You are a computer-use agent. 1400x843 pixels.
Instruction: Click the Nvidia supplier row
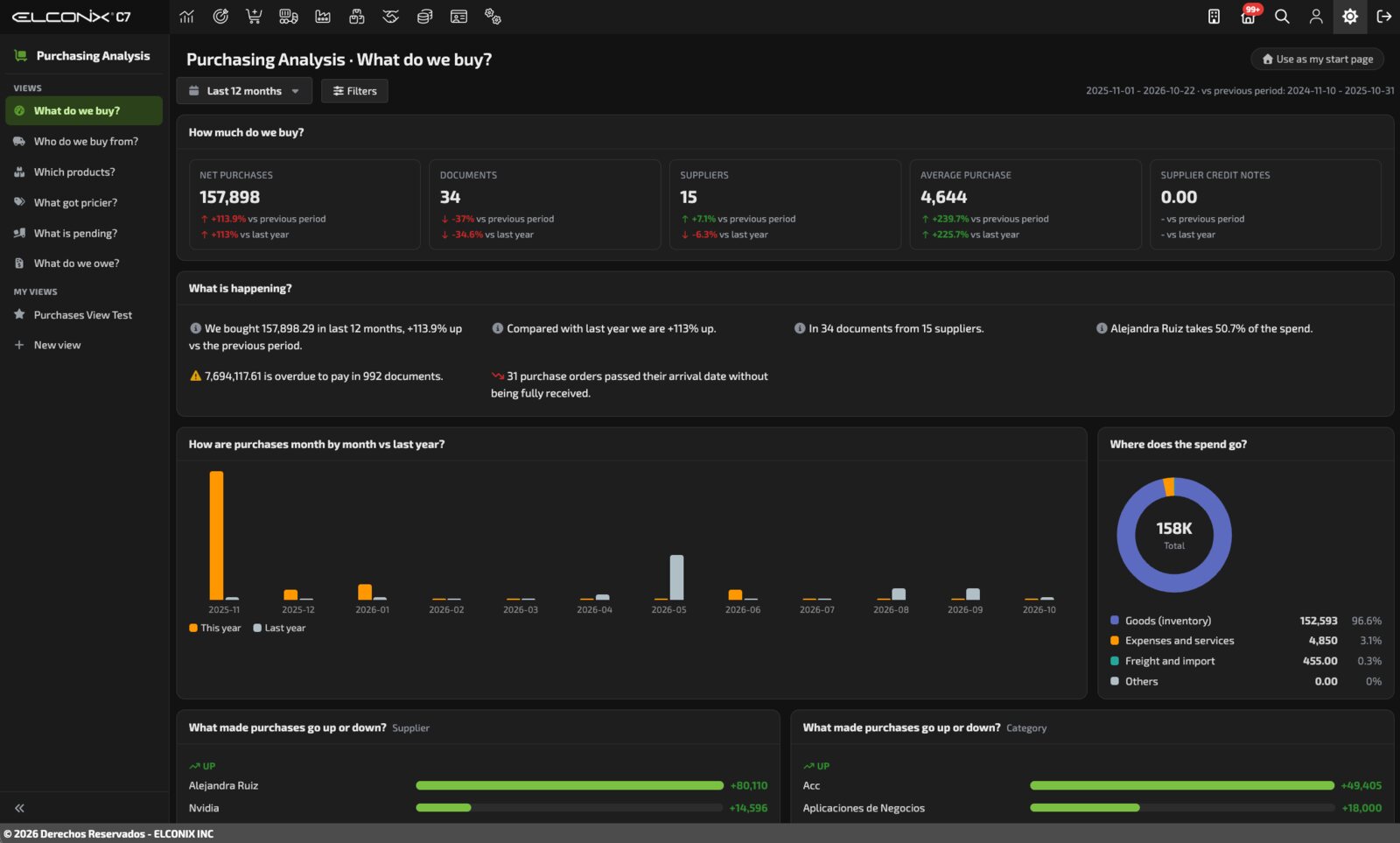coord(478,808)
